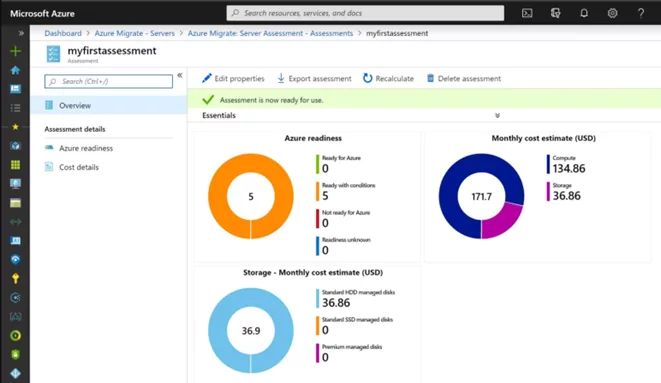The width and height of the screenshot is (661, 383).
Task: Open the yellow key Key vaults icon
Action: coord(15,279)
